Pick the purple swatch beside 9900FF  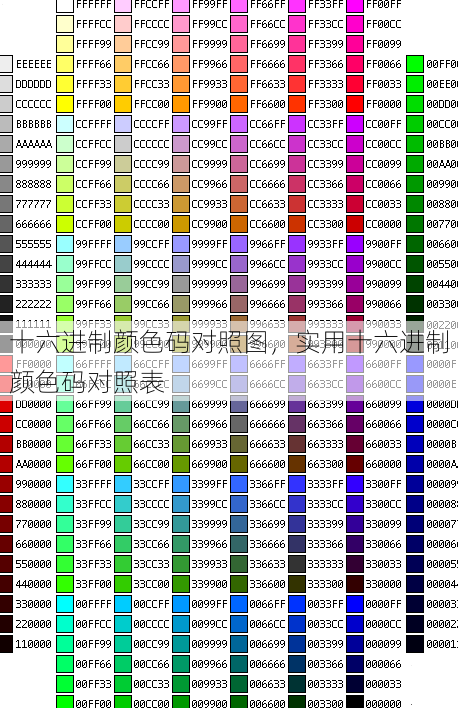click(x=355, y=244)
